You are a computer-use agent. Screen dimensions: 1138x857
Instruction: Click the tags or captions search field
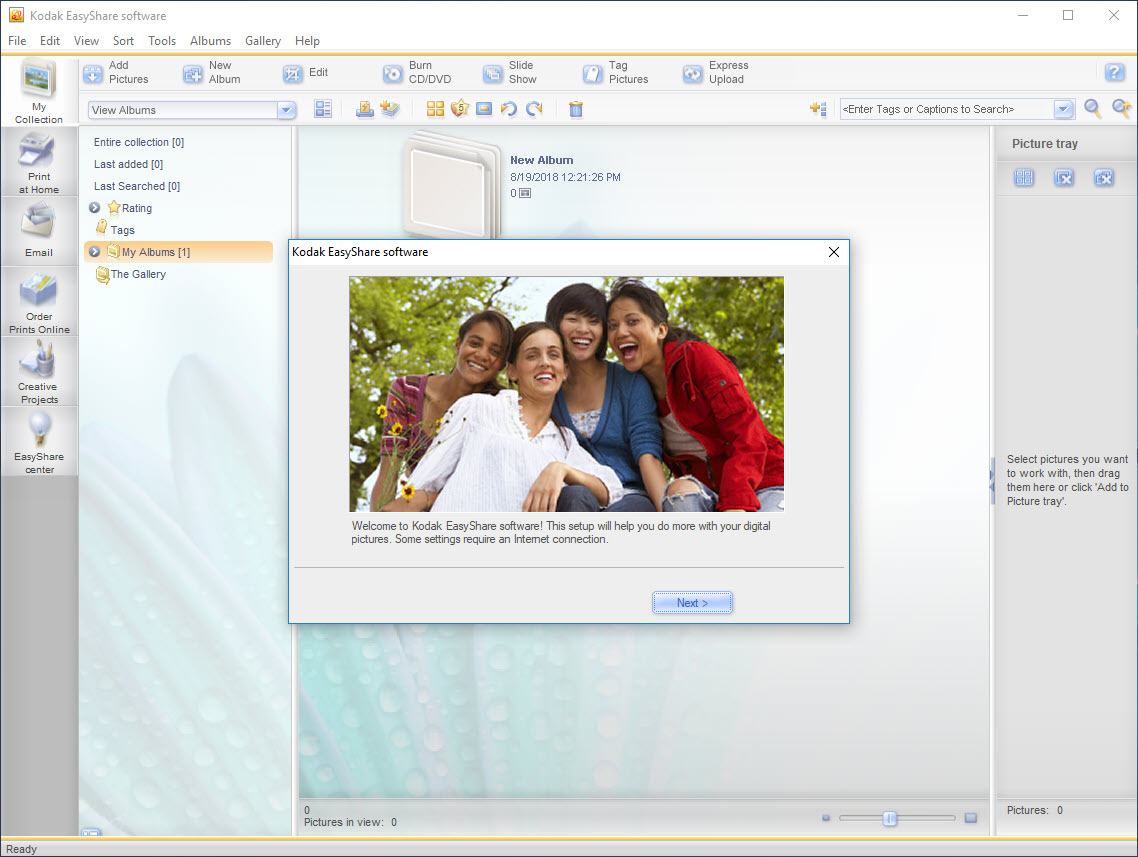point(946,109)
